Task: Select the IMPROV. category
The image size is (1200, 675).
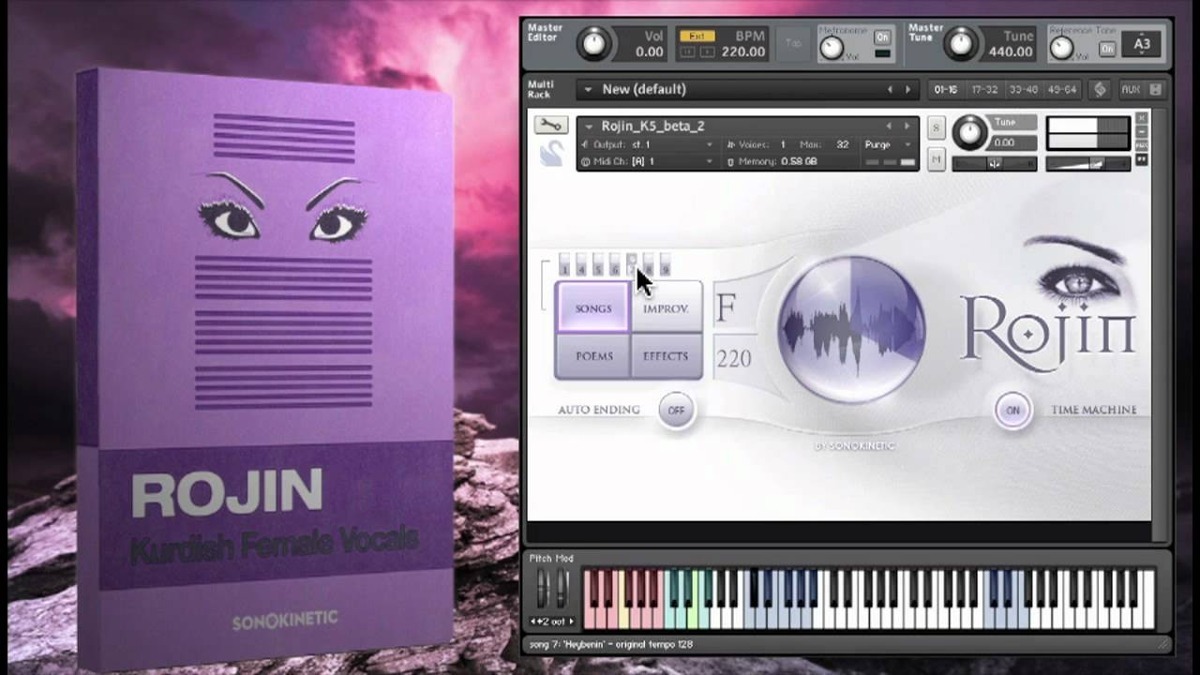Action: [666, 308]
